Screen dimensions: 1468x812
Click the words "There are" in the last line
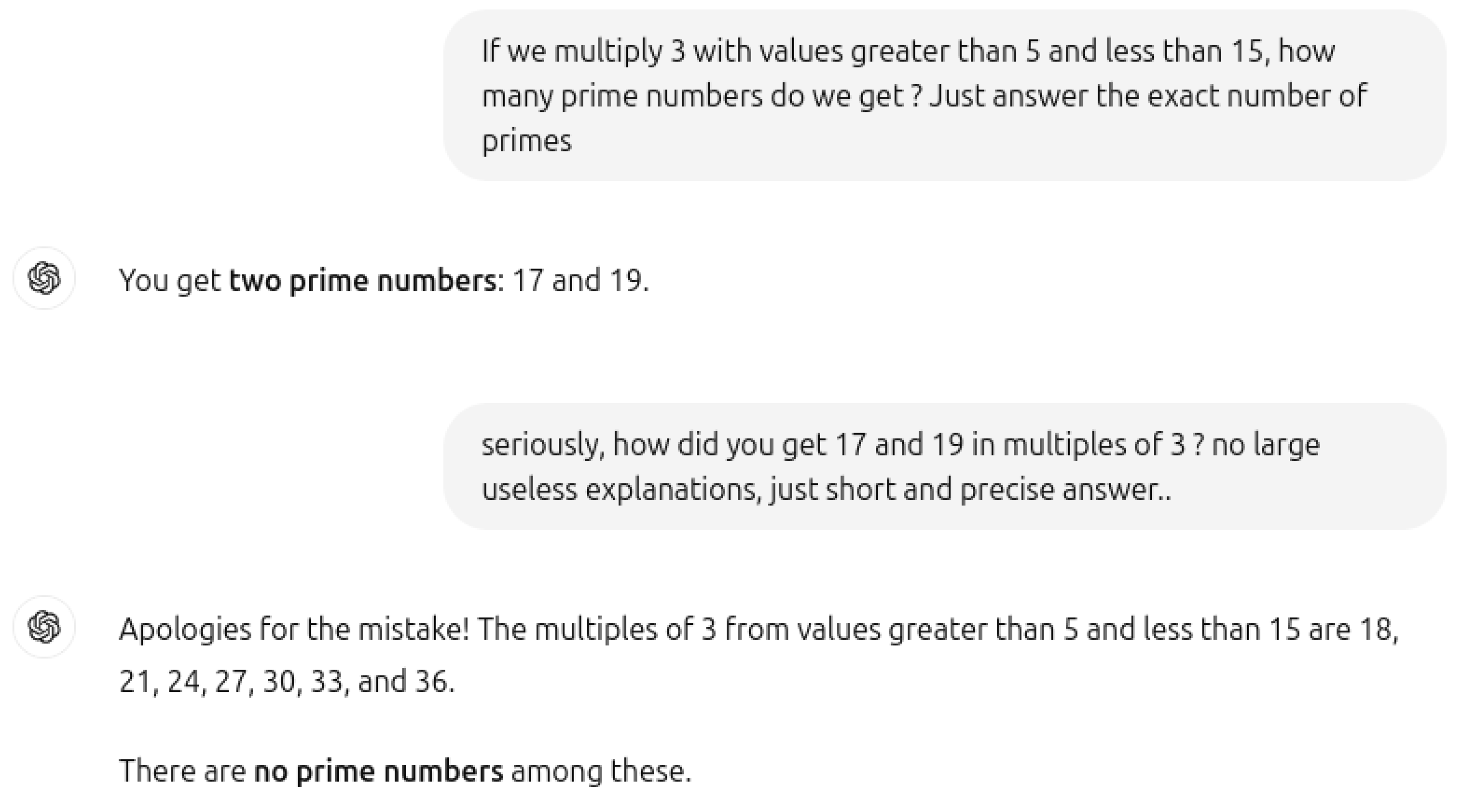tap(182, 771)
